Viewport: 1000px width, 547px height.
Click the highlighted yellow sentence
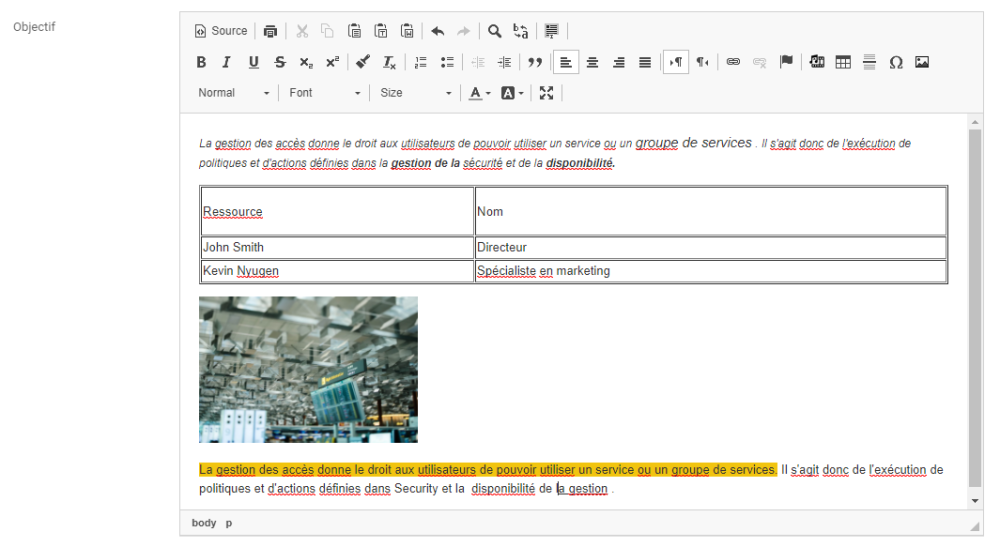click(x=488, y=470)
